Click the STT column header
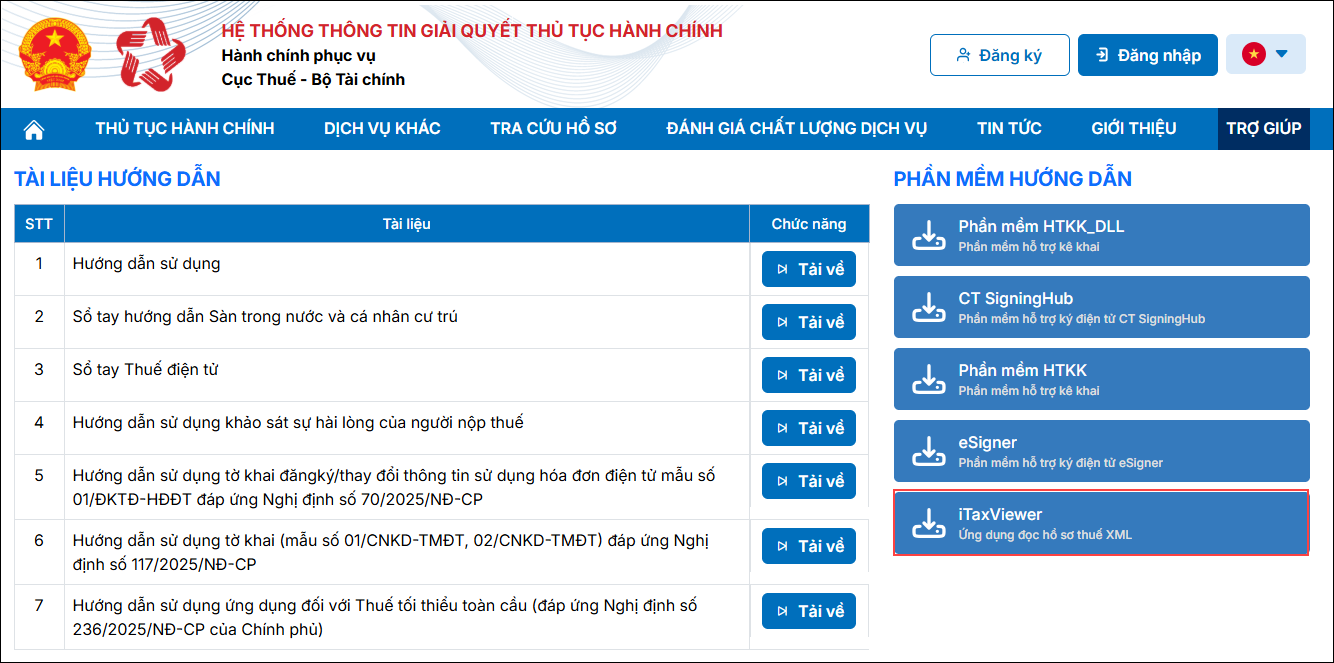Viewport: 1334px width, 663px height. tap(39, 224)
